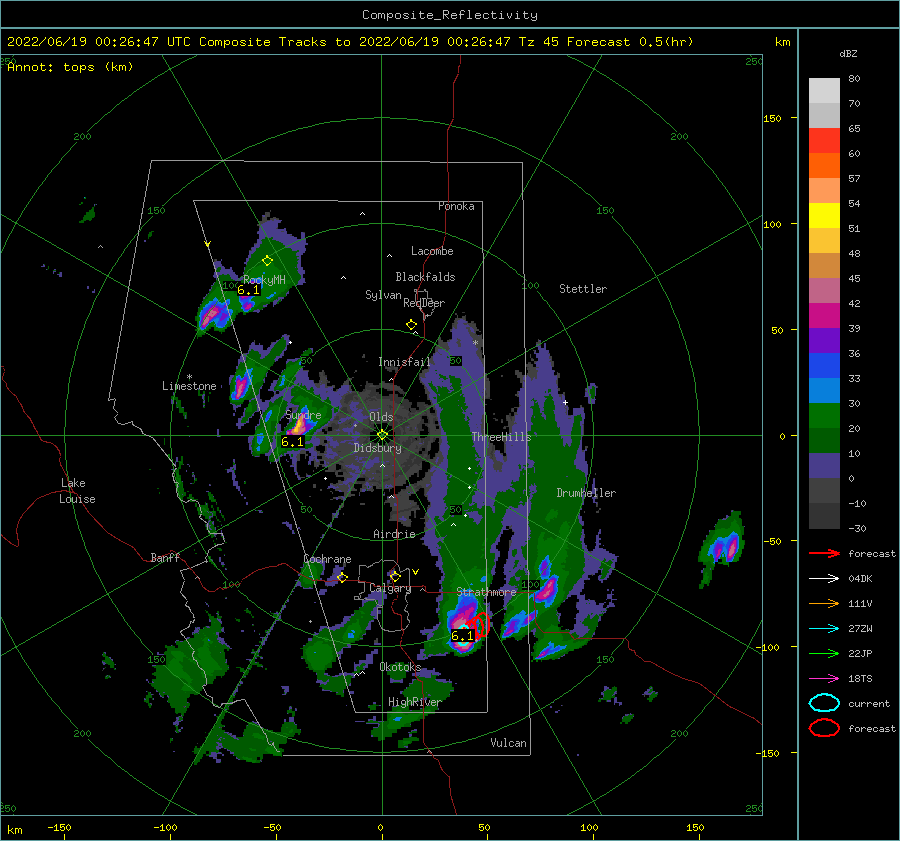The image size is (900, 841).
Task: Click the Limestone label
Action: coord(189,386)
